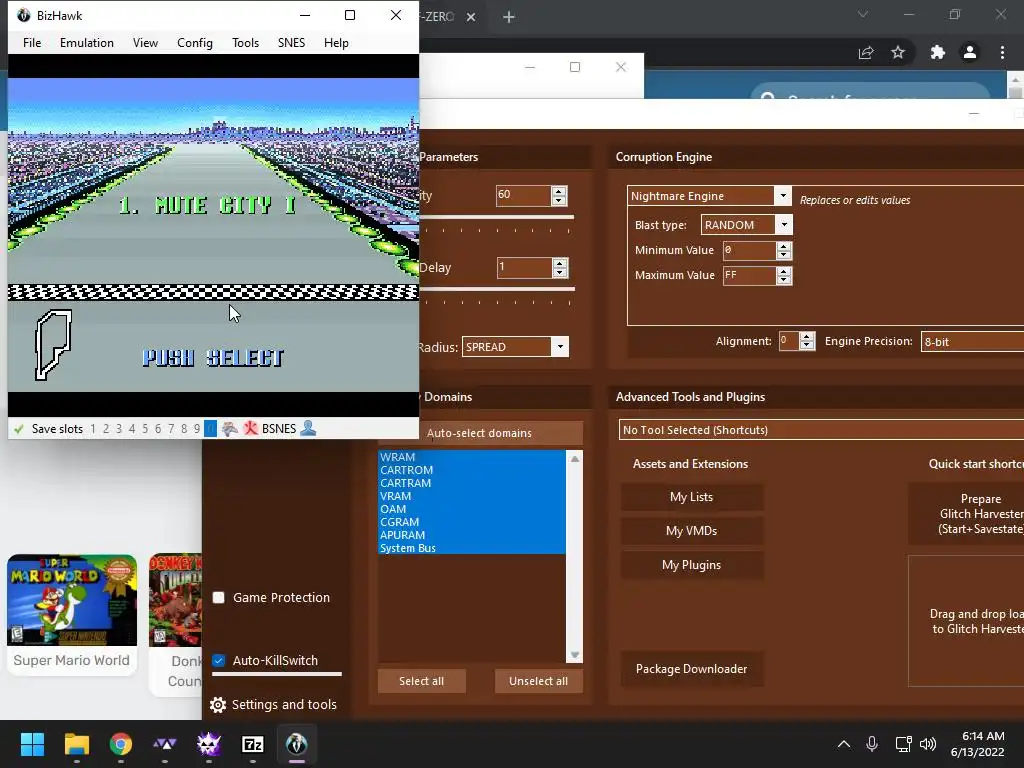Open the Config menu in BizHawk
1024x768 pixels.
coord(195,42)
